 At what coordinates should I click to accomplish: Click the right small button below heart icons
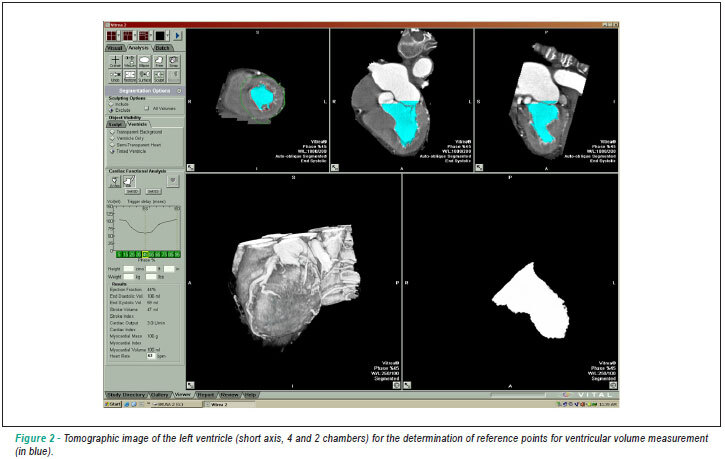click(153, 191)
